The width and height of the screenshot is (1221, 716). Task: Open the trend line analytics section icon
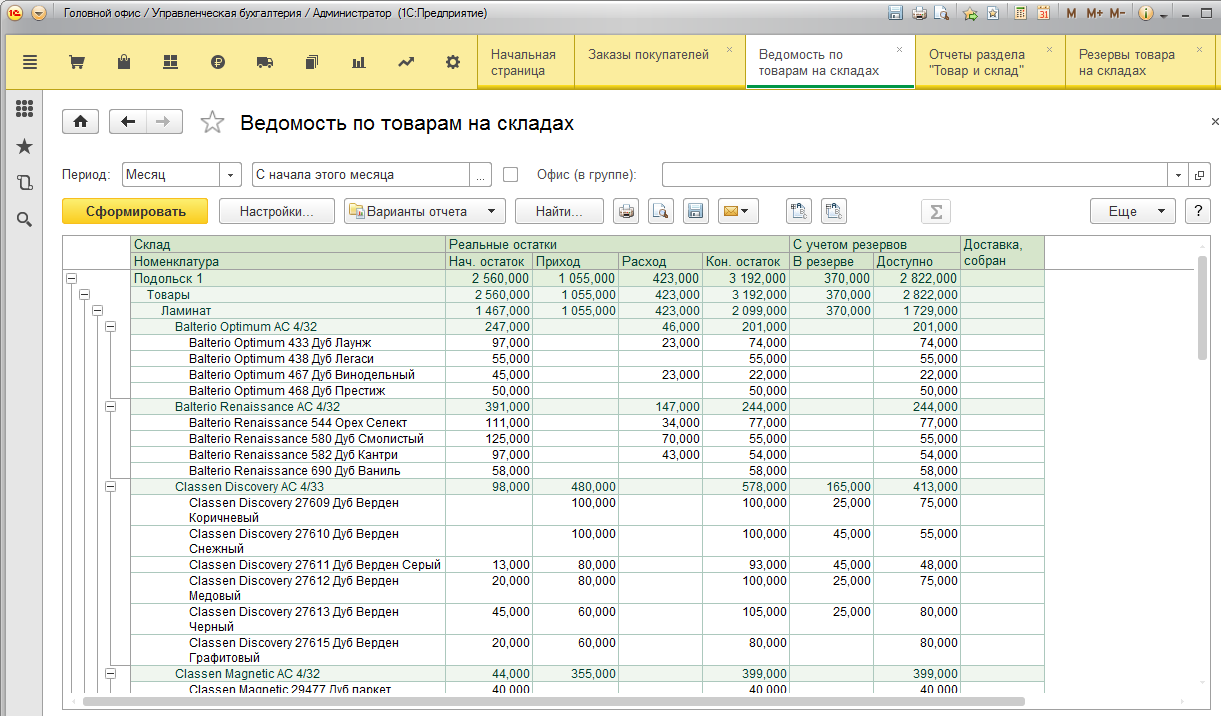(406, 62)
